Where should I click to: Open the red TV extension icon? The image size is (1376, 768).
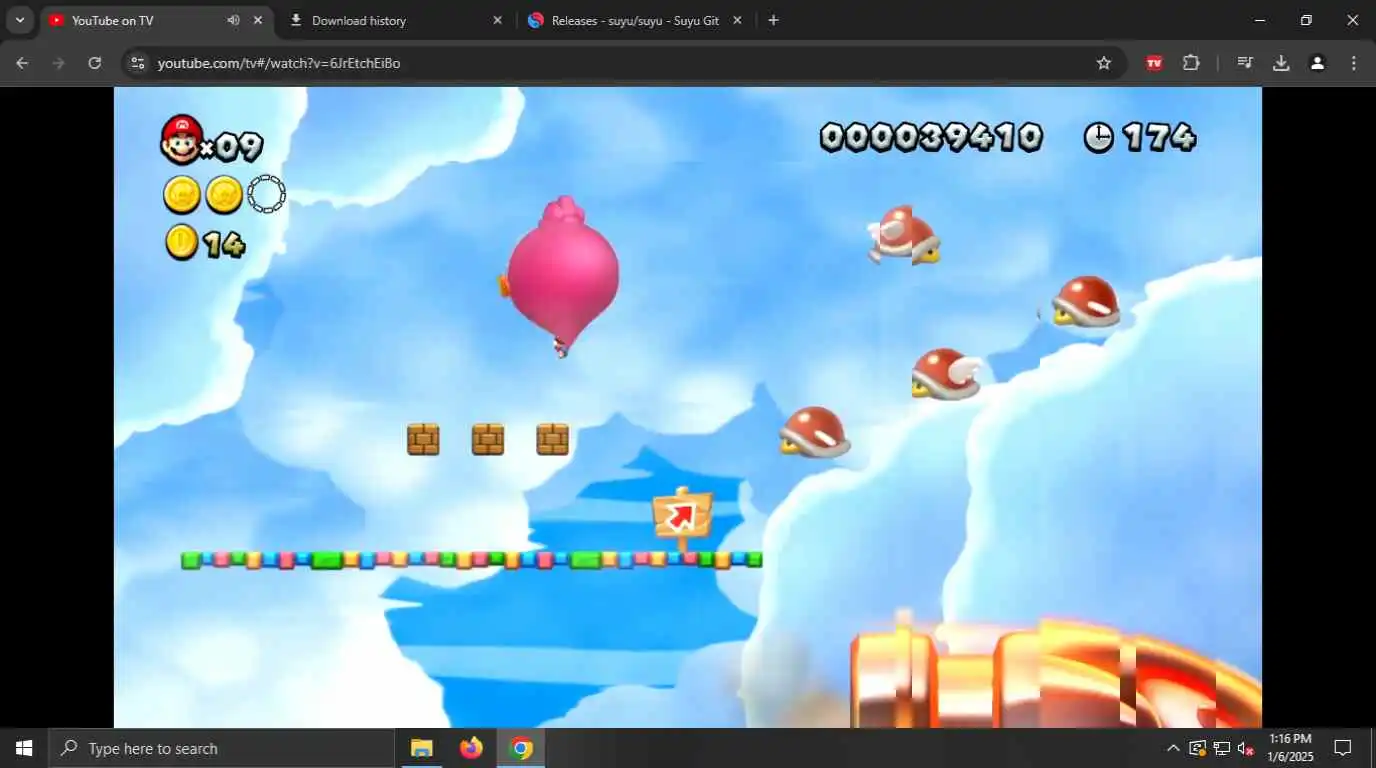point(1154,63)
